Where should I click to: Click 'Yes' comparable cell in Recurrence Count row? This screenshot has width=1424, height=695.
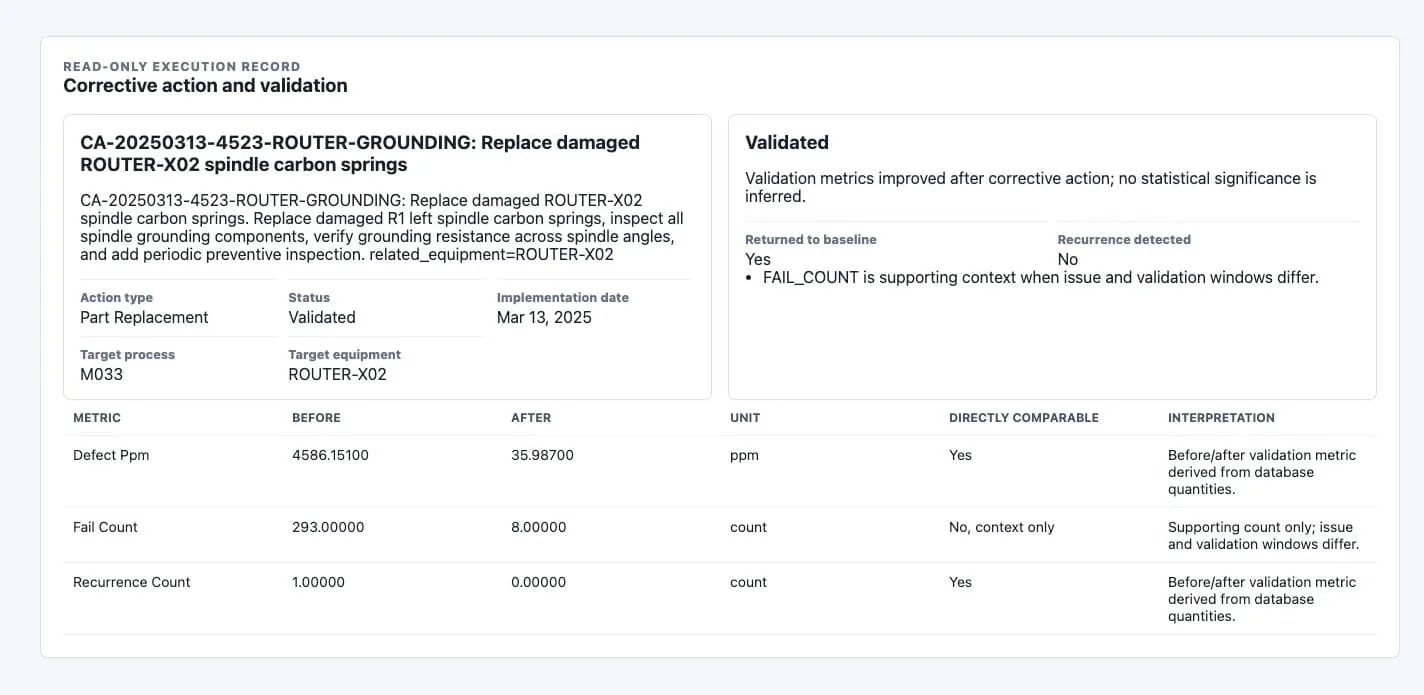click(x=960, y=582)
